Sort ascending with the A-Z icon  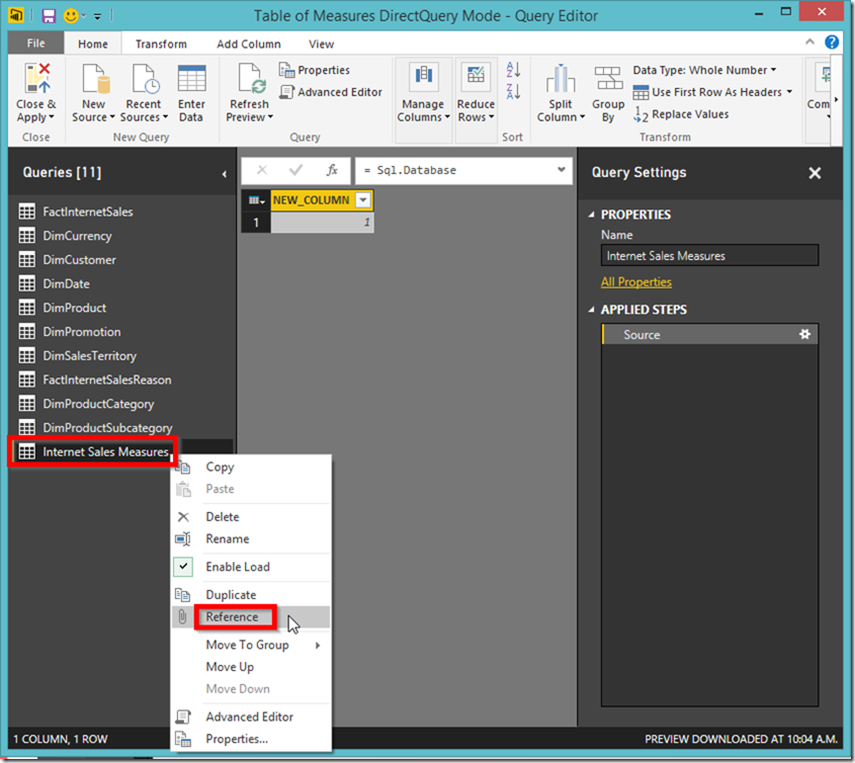coord(513,69)
